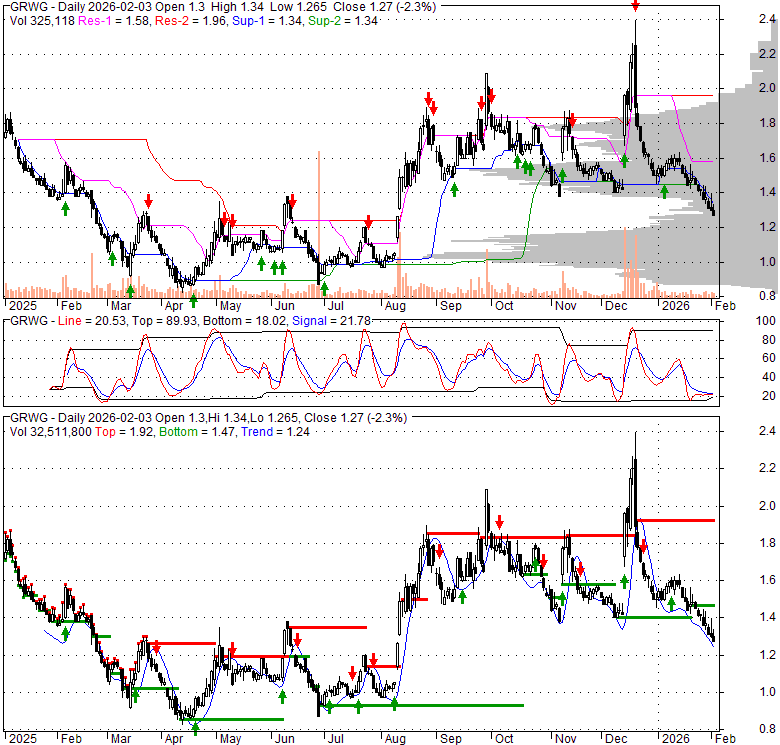This screenshot has height=745, width=780.
Task: Select the green arrow in early January 2026, top chart
Action: (664, 192)
